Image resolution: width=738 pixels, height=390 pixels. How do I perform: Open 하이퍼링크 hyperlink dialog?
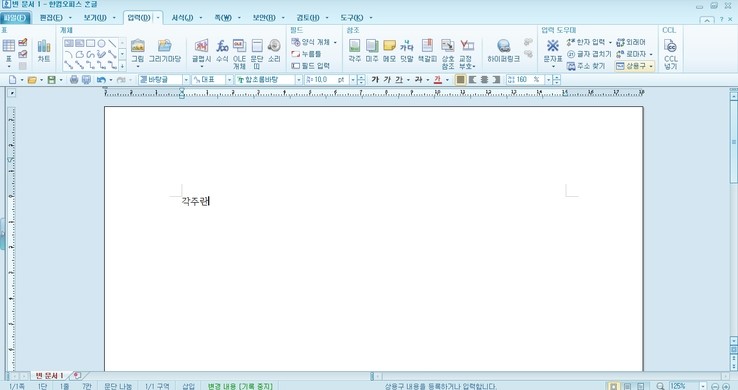[503, 51]
